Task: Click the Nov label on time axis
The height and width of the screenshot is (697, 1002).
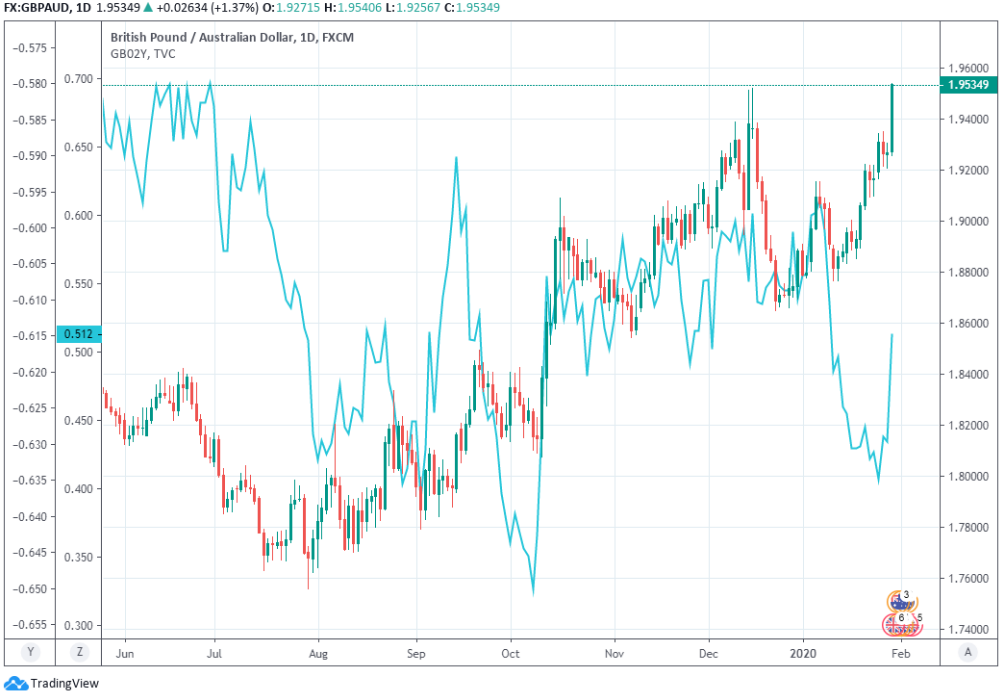Action: [614, 654]
